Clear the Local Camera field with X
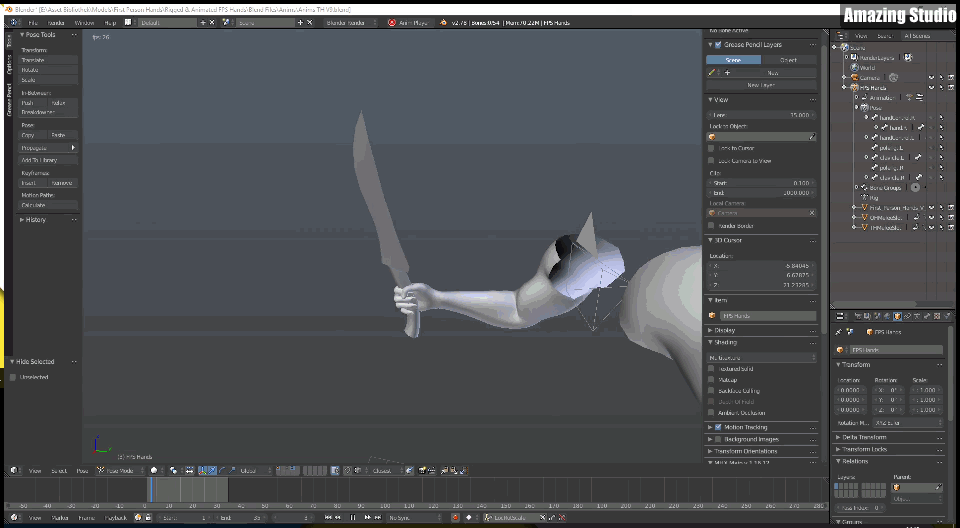Image resolution: width=960 pixels, height=528 pixels. point(812,213)
